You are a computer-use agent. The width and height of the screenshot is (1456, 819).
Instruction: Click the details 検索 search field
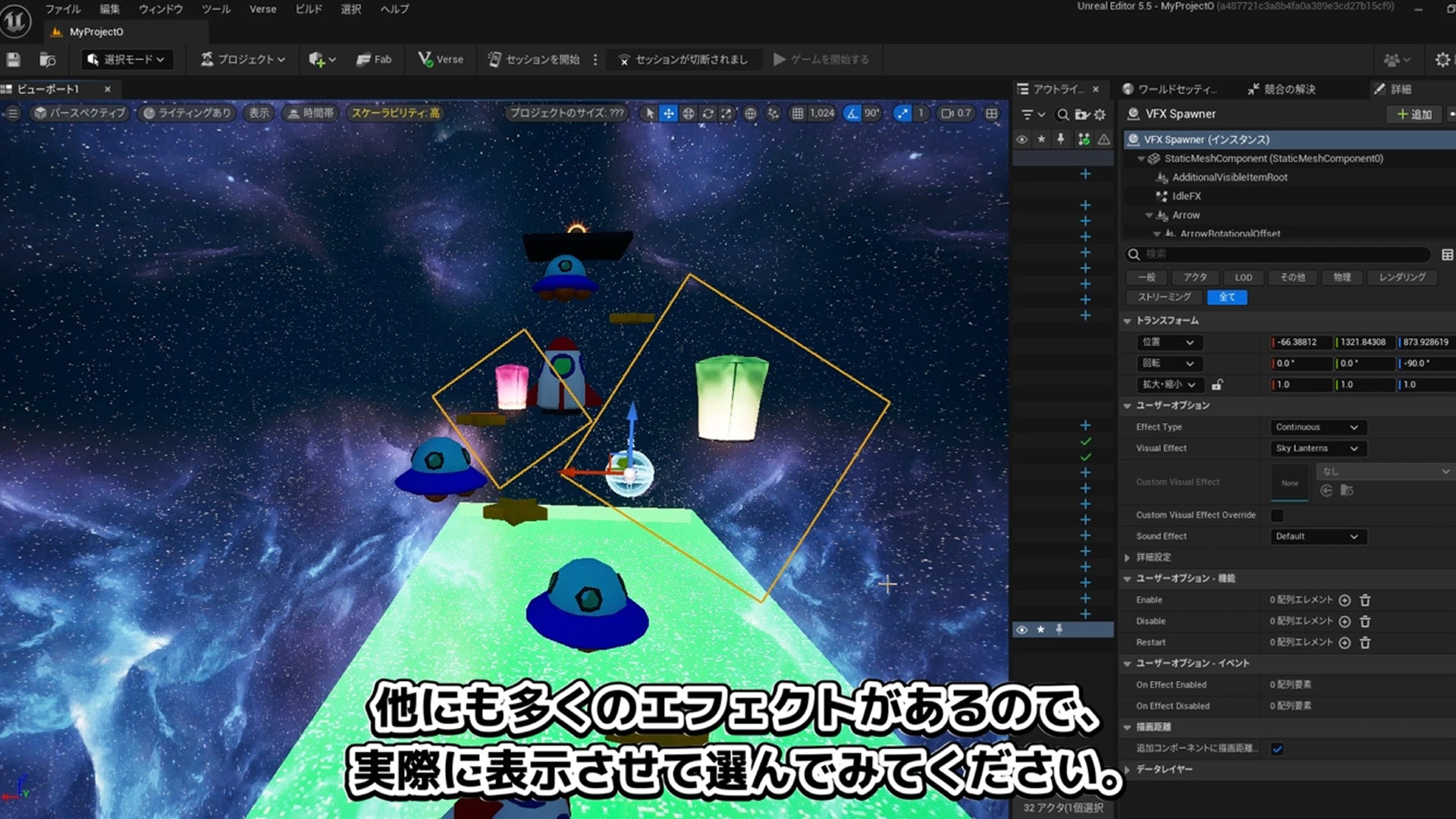pos(1278,255)
